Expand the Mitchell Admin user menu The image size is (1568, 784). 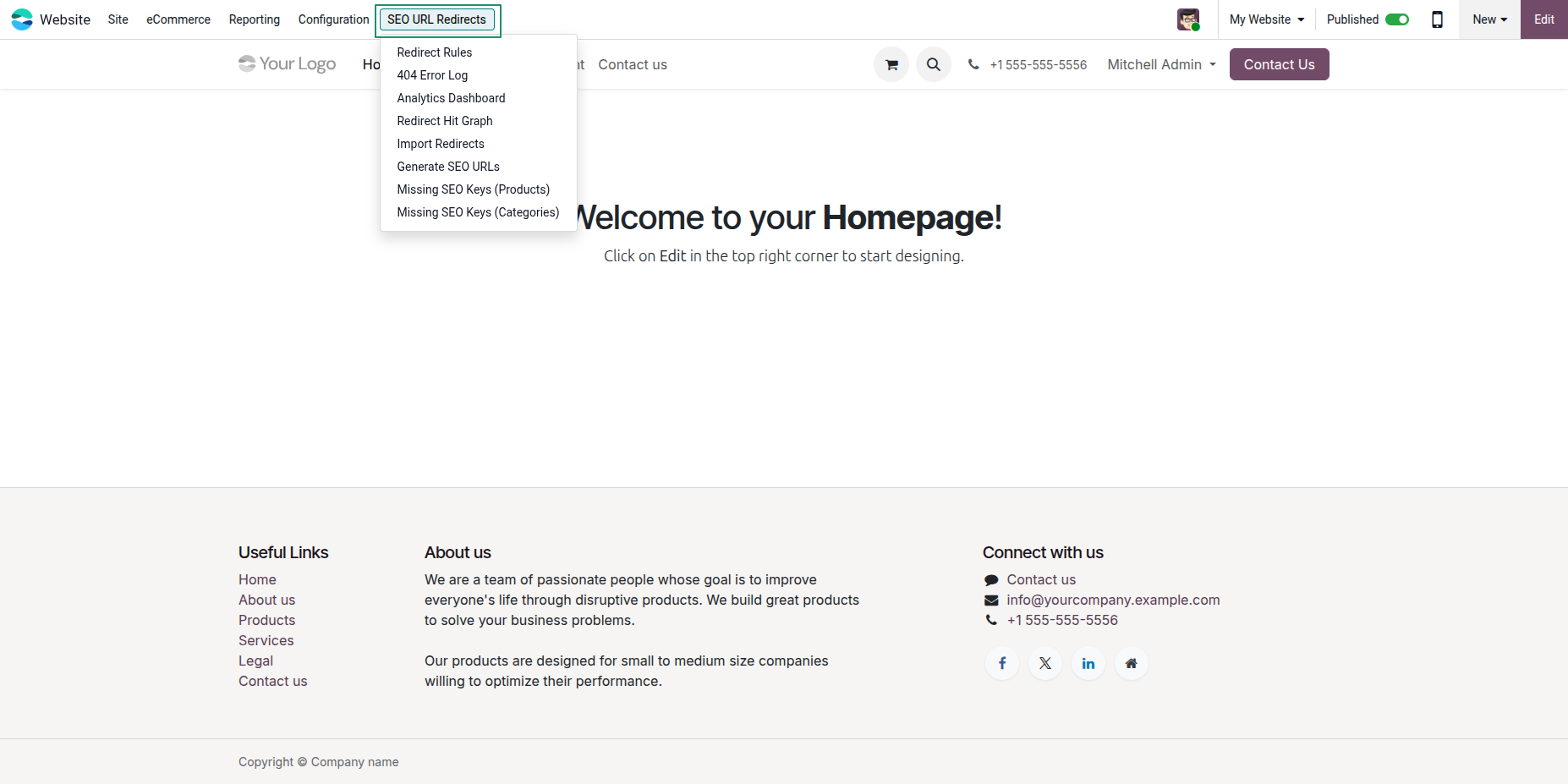click(x=1162, y=64)
